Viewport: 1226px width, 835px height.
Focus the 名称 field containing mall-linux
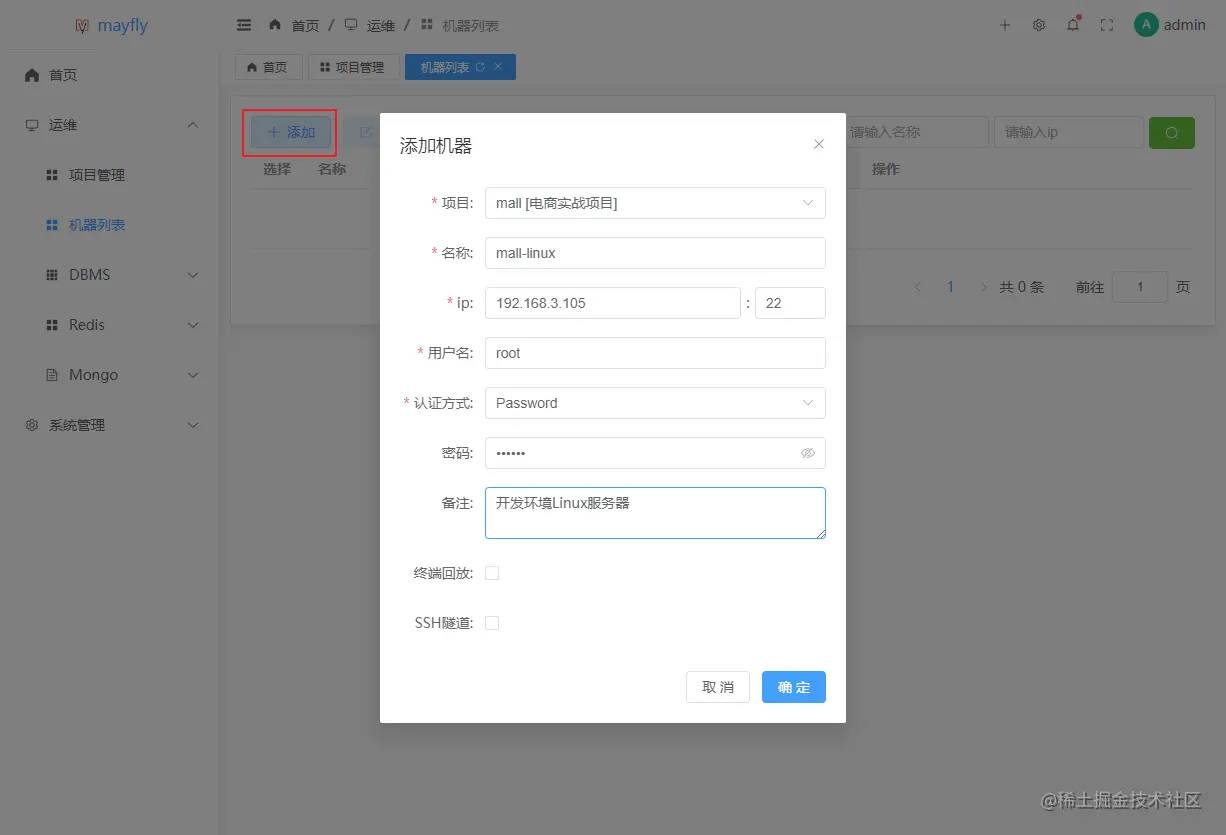(655, 253)
